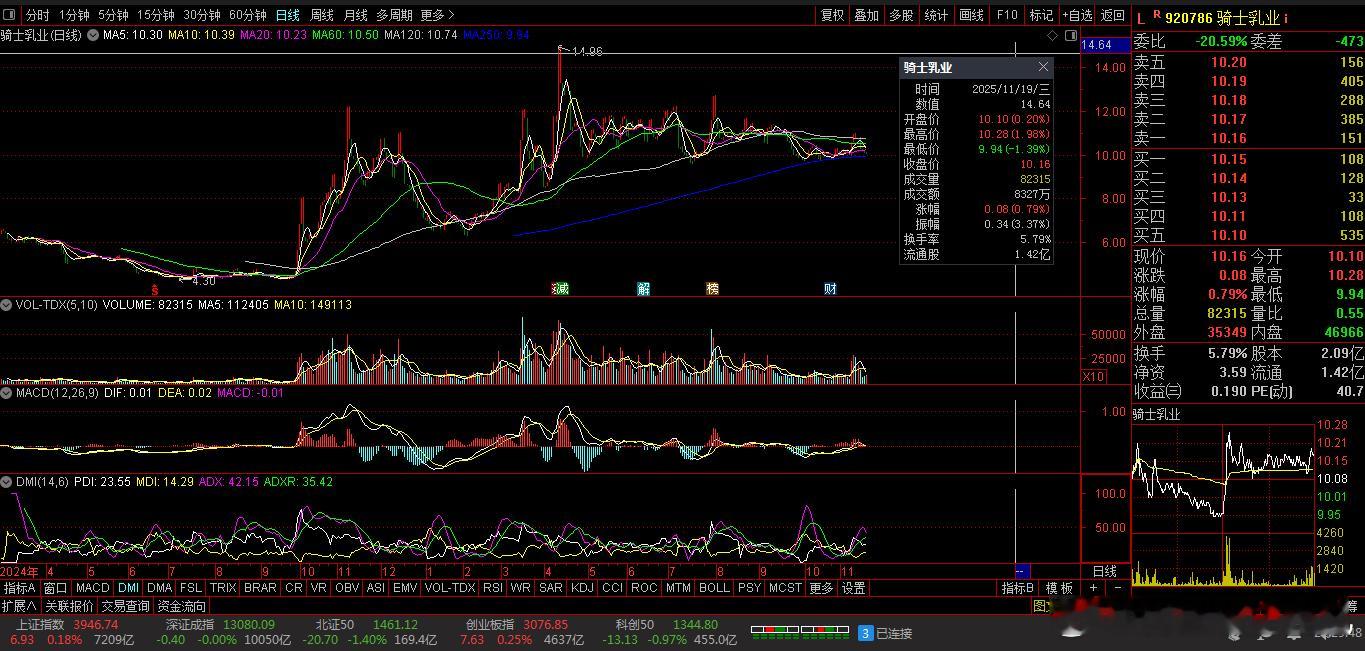Click the − zoom-out button near 模板
This screenshot has height=651, width=1365.
coord(1116,588)
